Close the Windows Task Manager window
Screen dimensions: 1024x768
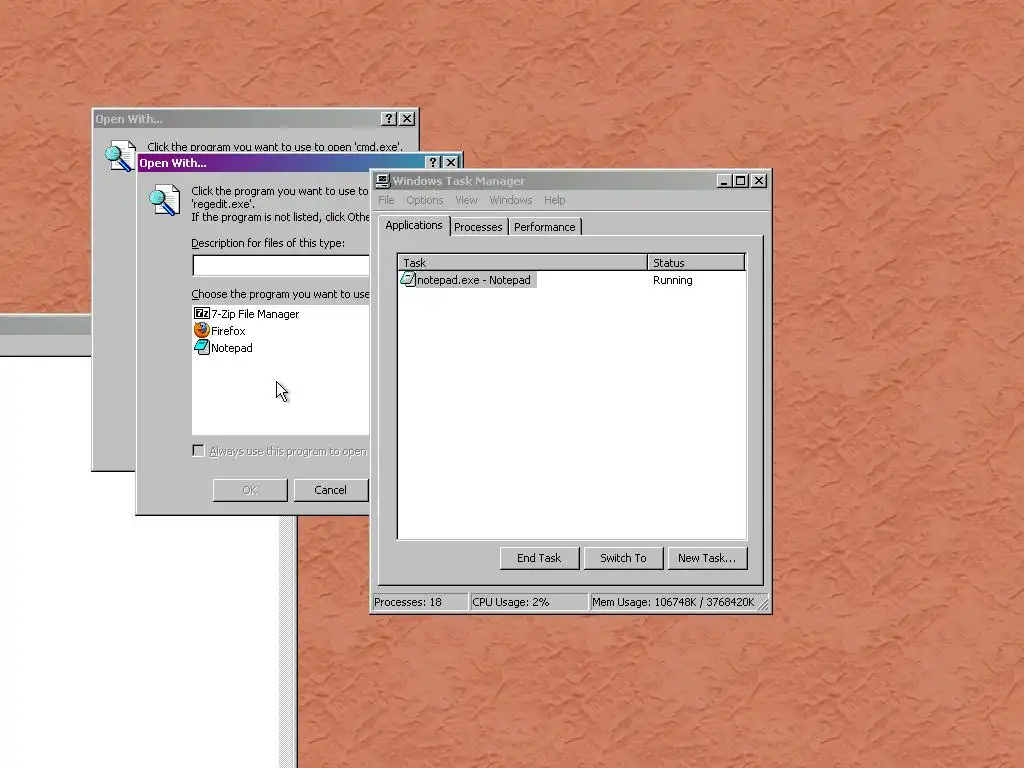point(759,181)
